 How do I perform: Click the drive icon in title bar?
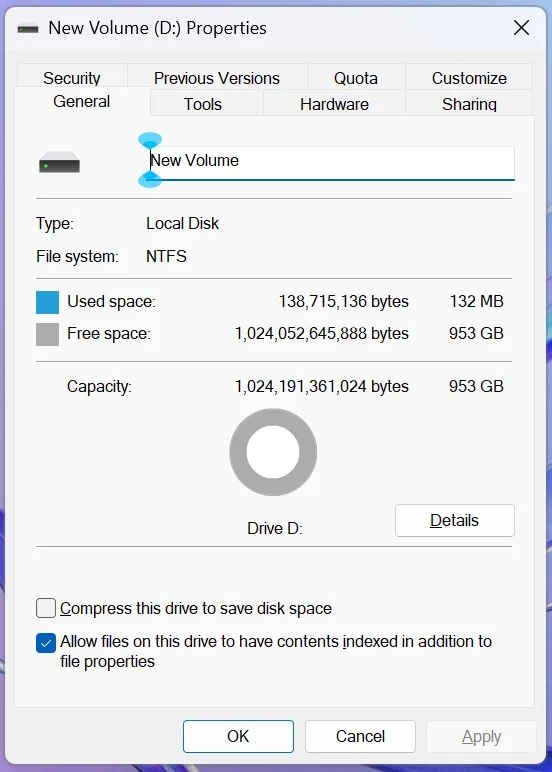click(28, 29)
